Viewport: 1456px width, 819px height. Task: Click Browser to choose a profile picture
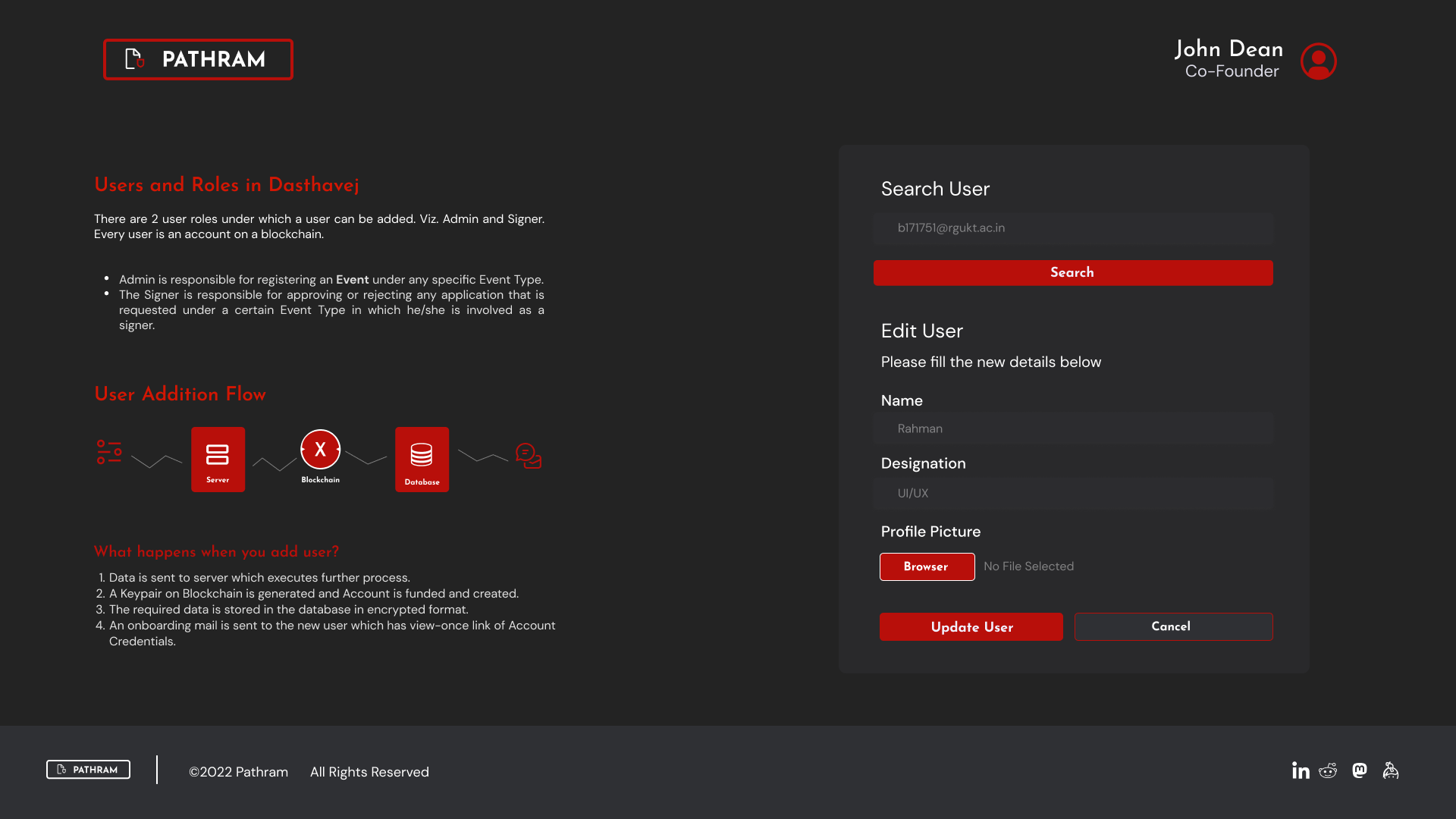click(x=927, y=566)
